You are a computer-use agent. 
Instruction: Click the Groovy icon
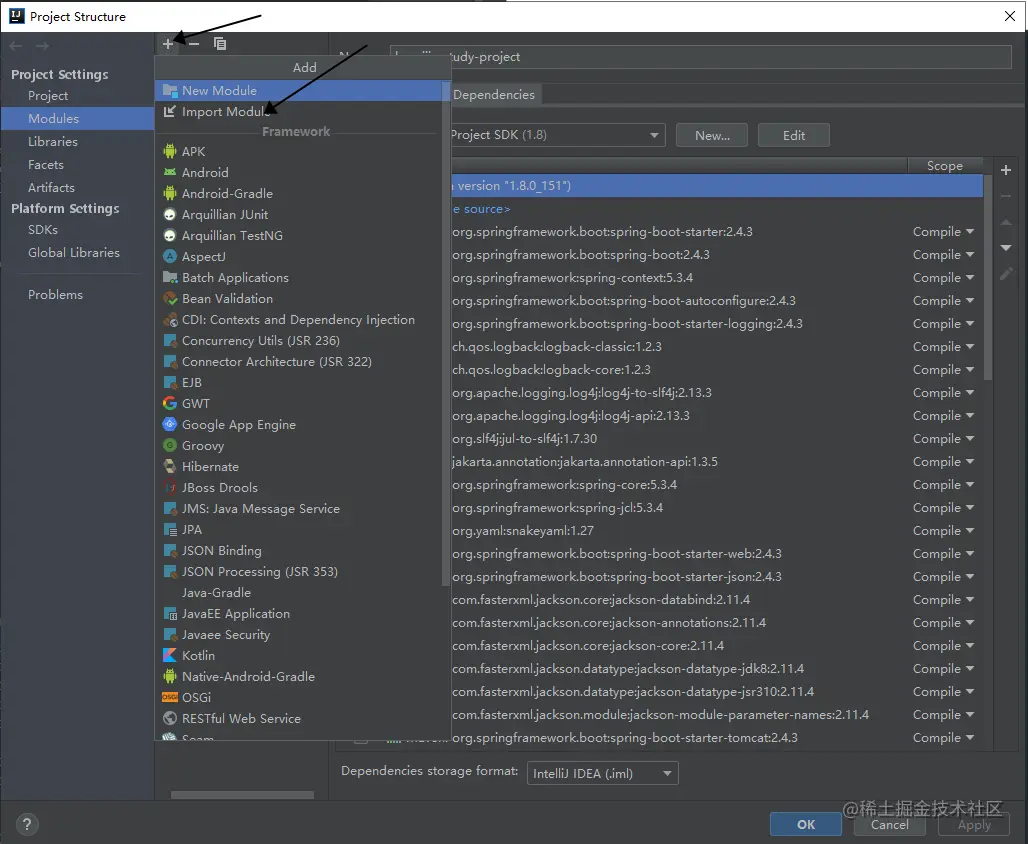pyautogui.click(x=170, y=445)
